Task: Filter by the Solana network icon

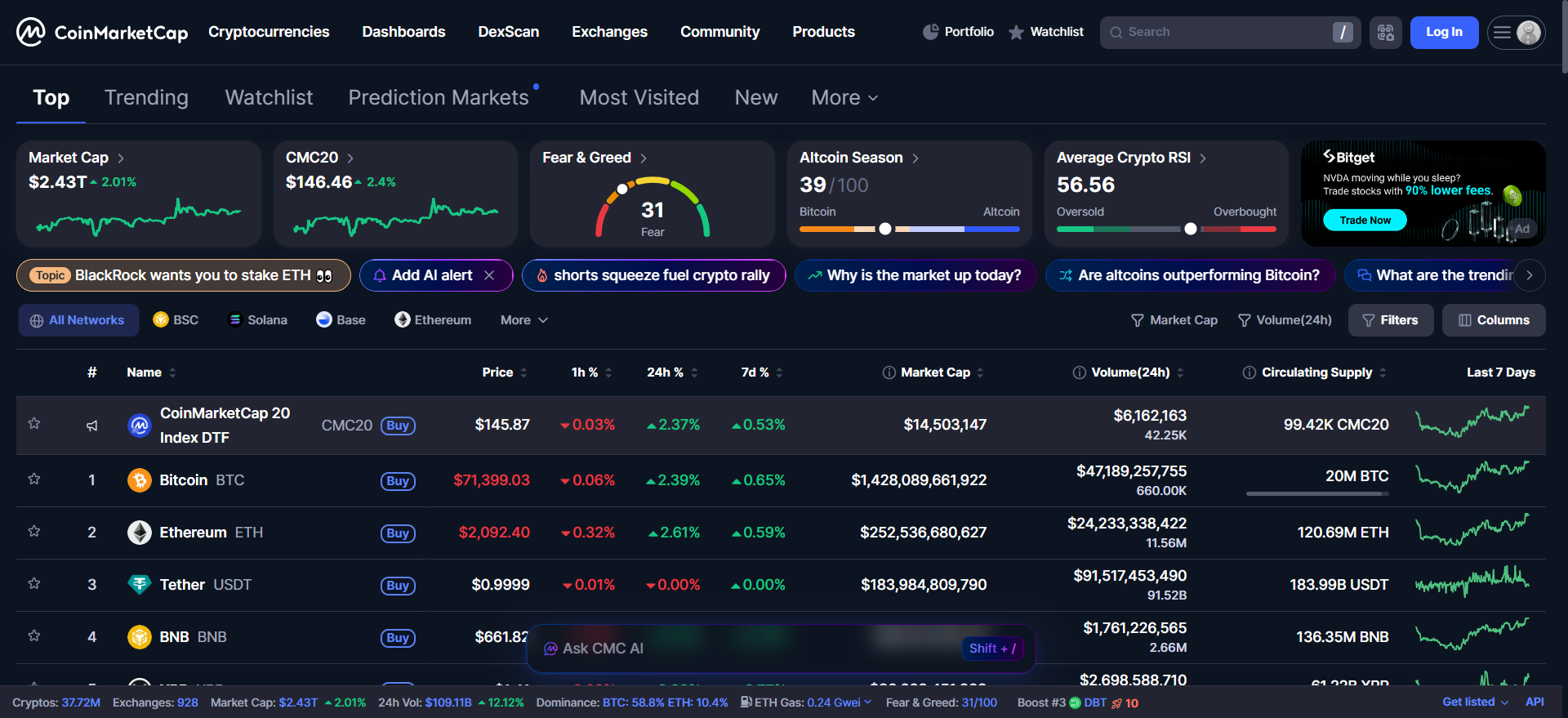Action: tap(235, 319)
